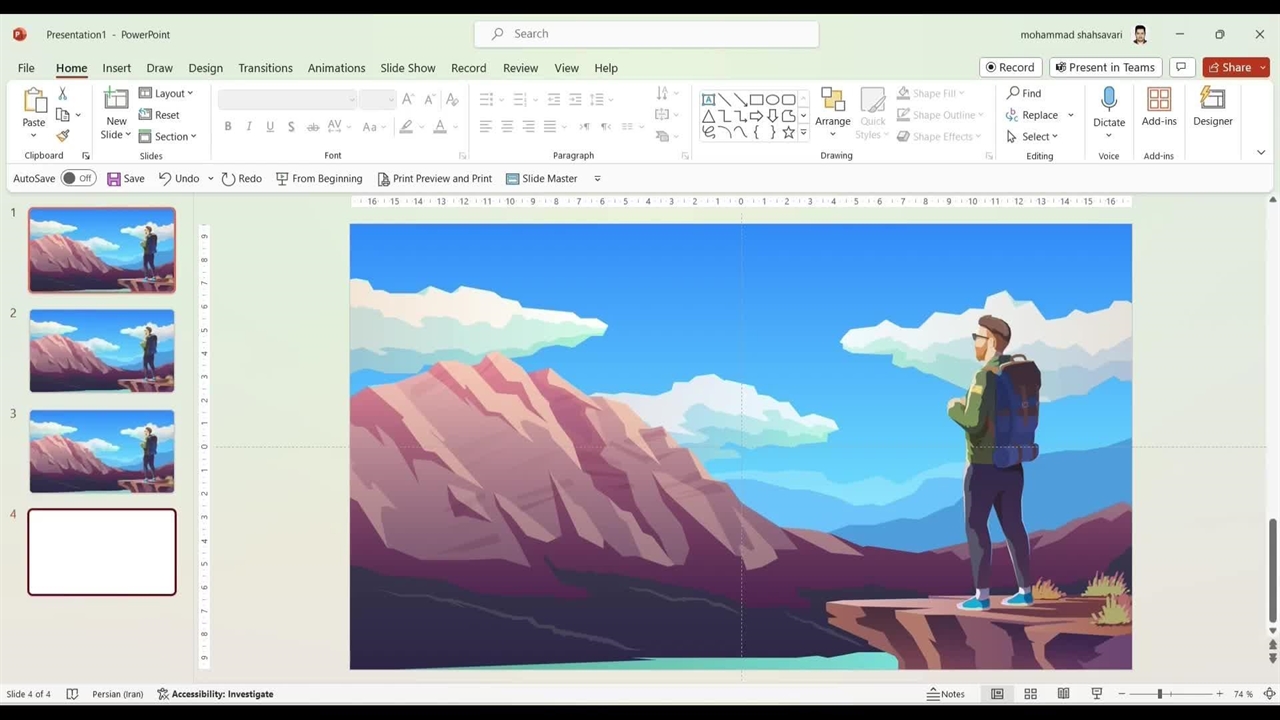Switch to the Insert tab
Viewport: 1280px width, 720px height.
point(116,68)
